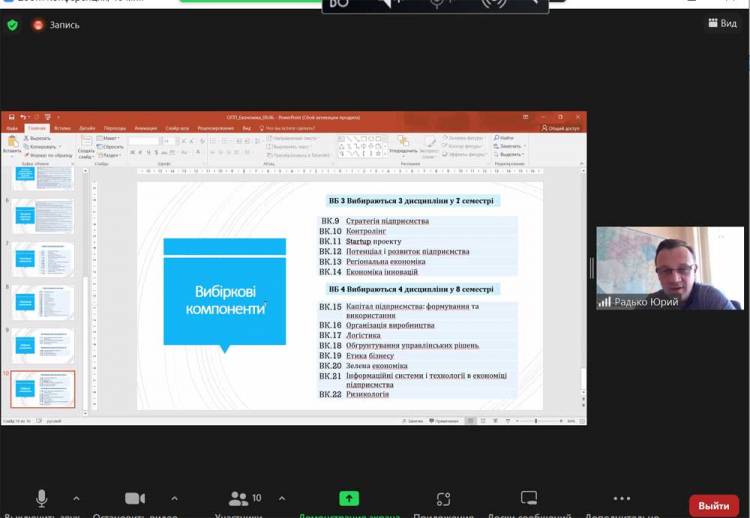Stop video using the camera icon
The height and width of the screenshot is (518, 750).
pos(135,498)
